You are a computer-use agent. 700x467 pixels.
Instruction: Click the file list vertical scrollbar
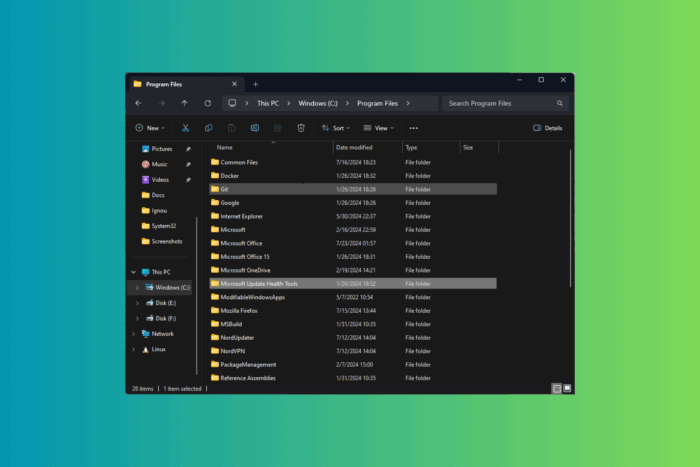(x=571, y=218)
